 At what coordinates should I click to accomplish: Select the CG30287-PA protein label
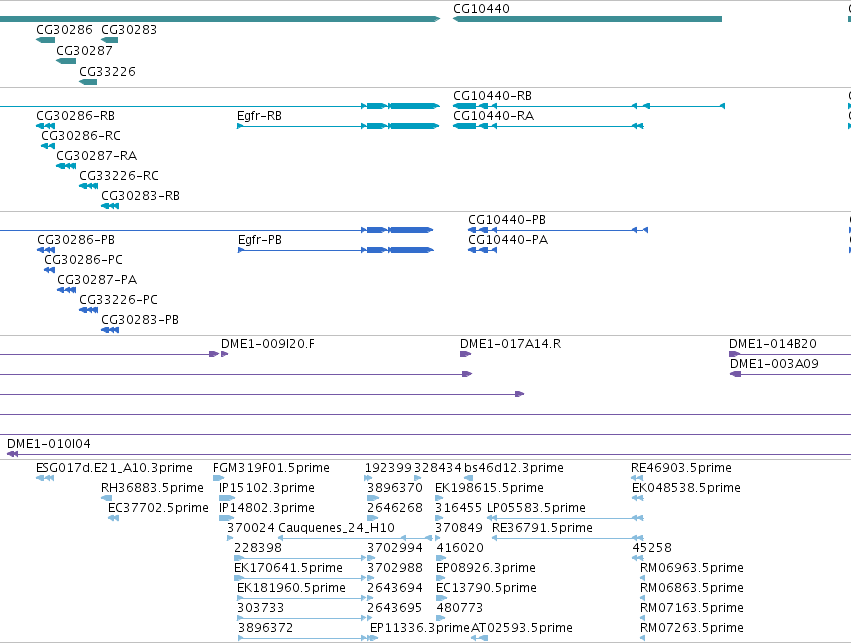coord(97,281)
